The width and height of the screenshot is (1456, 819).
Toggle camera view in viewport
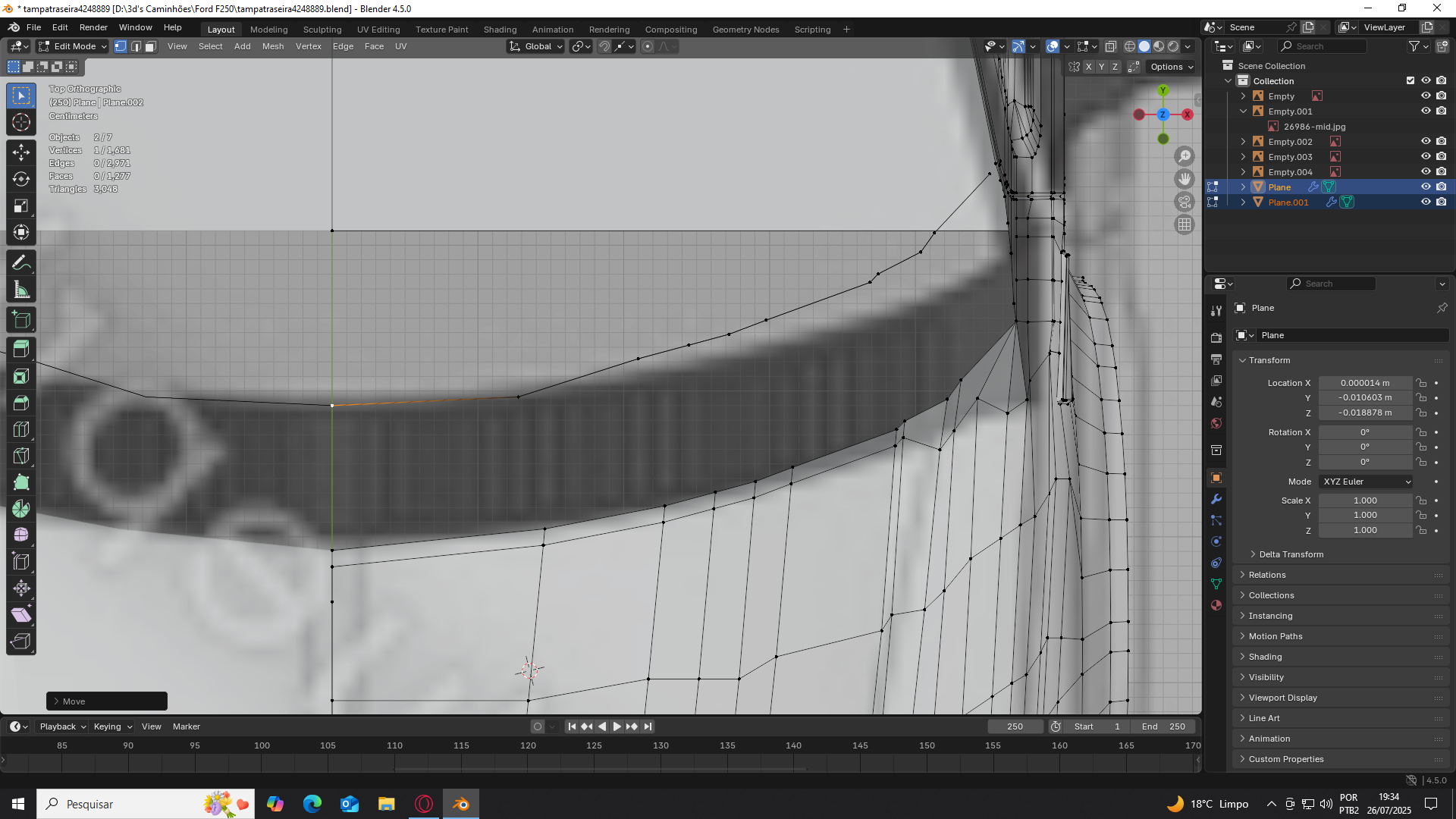coord(1185,202)
